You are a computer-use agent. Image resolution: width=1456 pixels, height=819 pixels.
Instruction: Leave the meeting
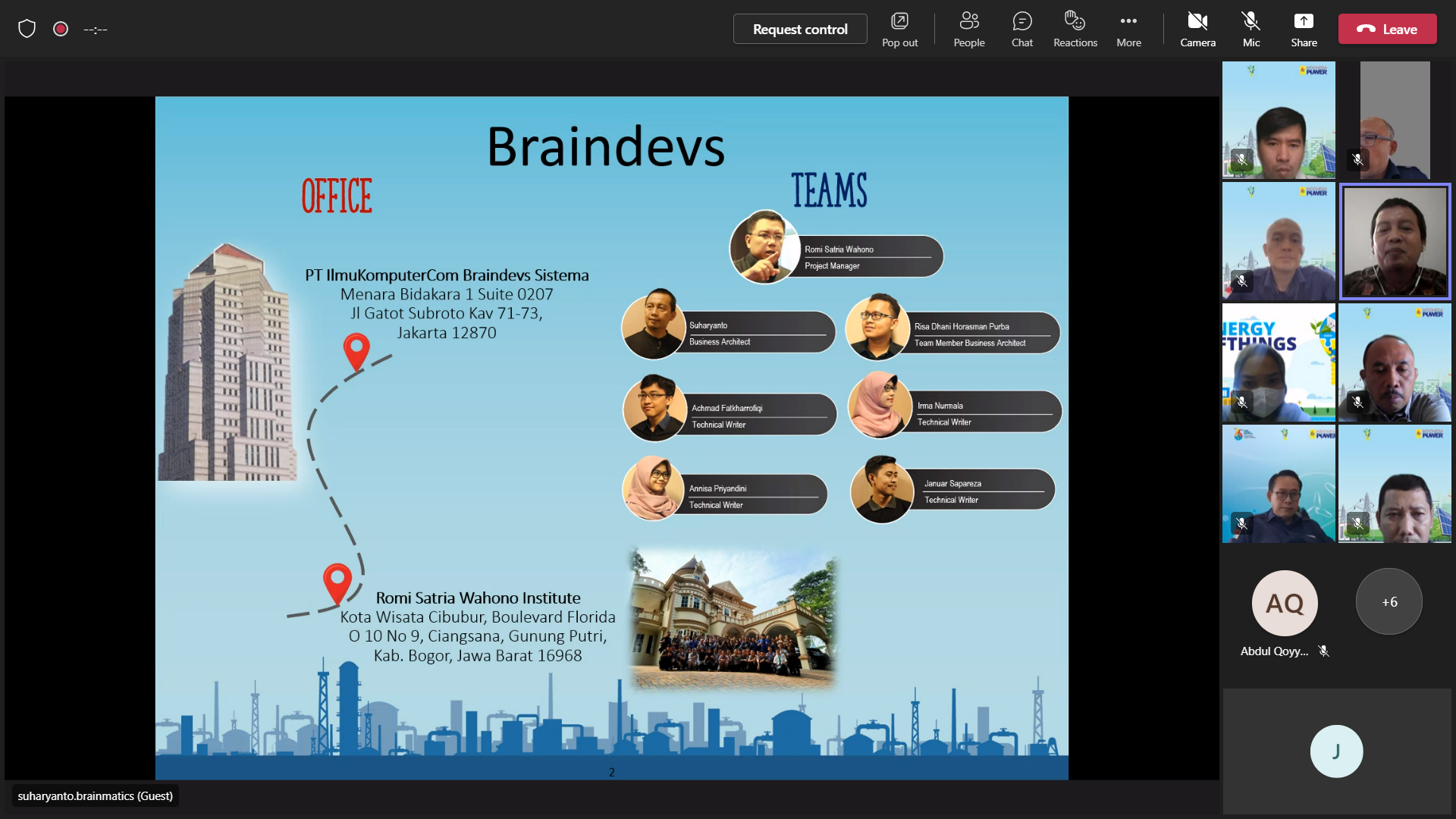coord(1387,29)
